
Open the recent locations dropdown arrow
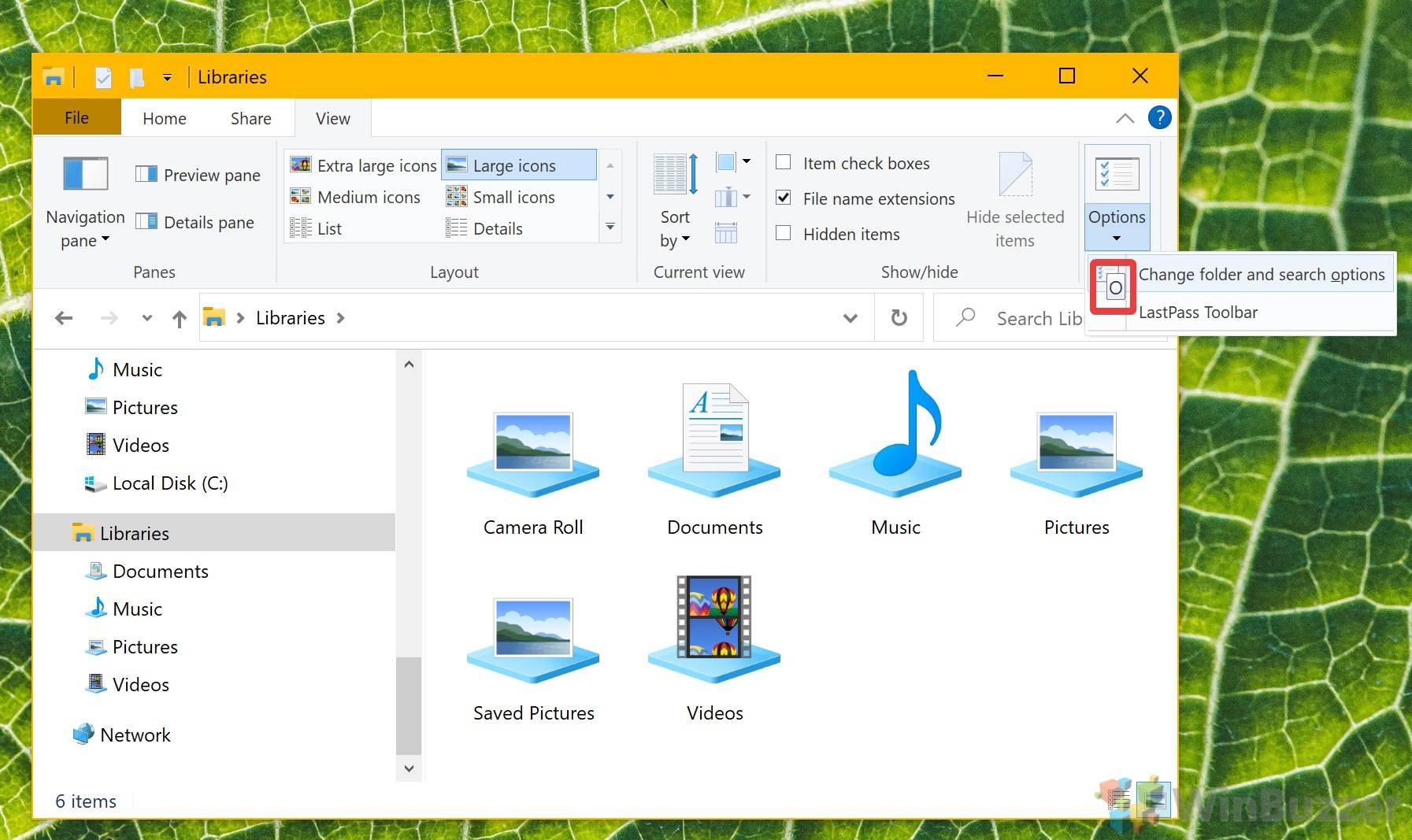146,318
